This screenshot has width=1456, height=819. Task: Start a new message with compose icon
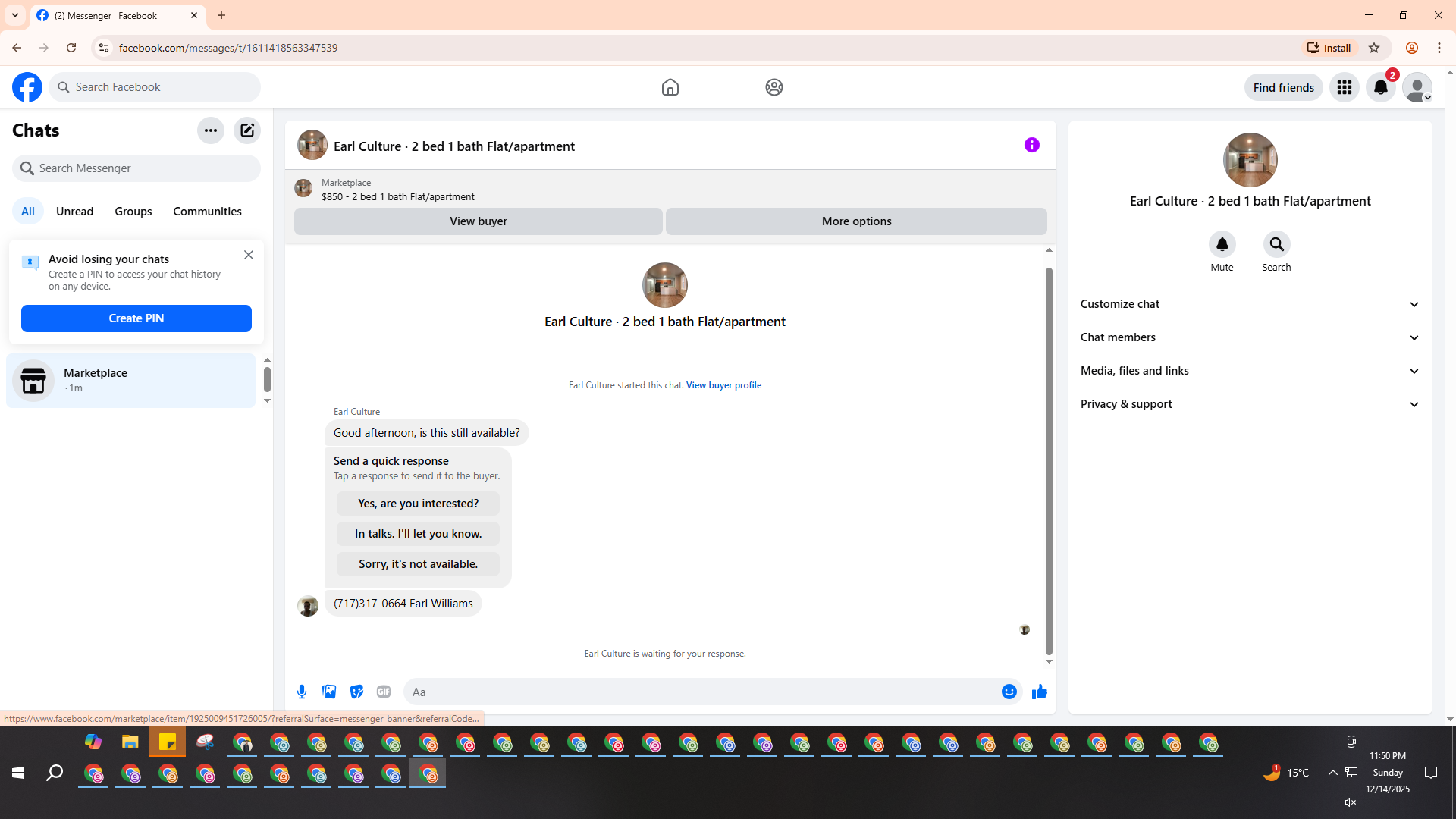[247, 130]
